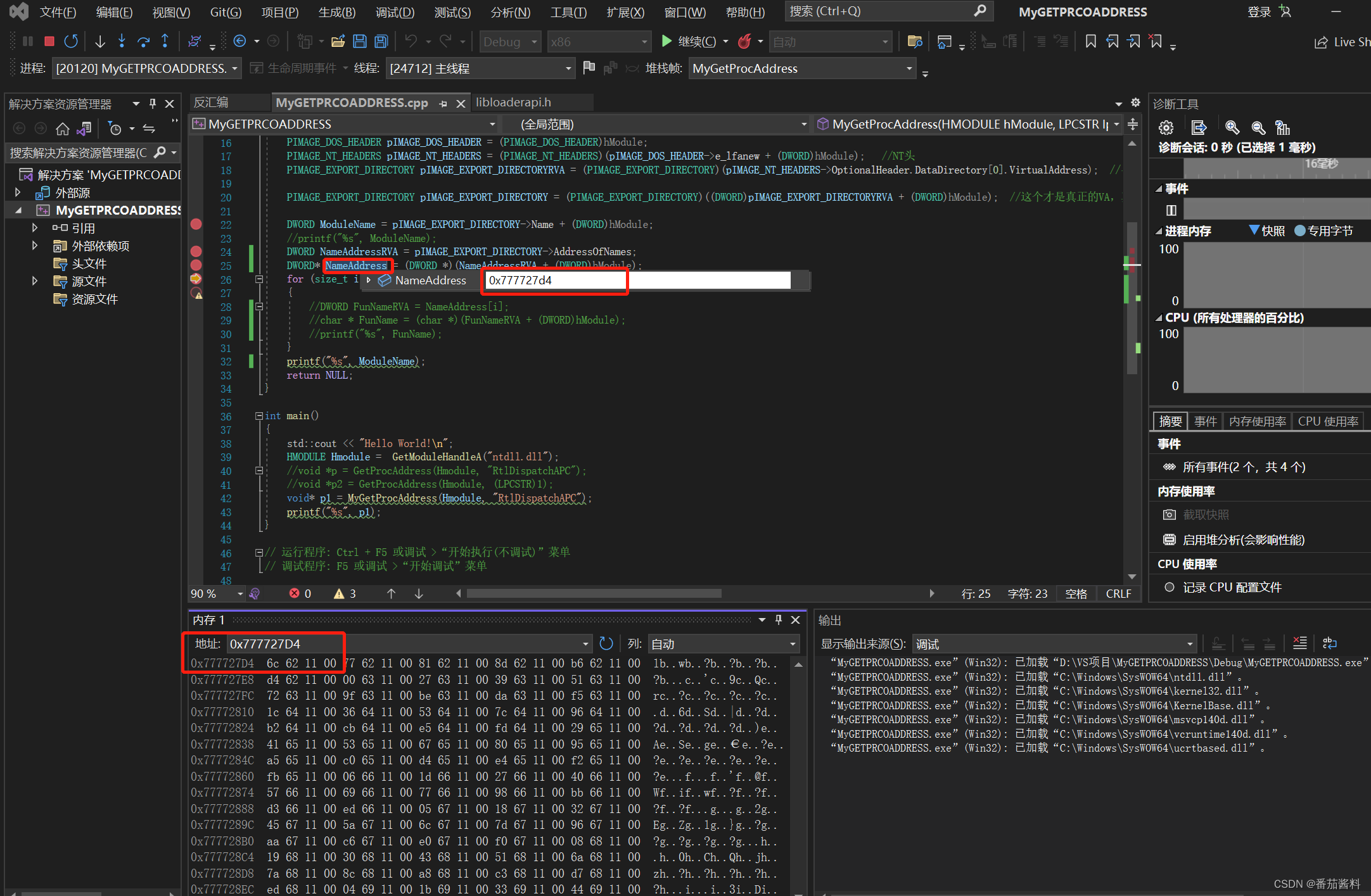Toggle the breakpoint on line 22
The image size is (1371, 896).
click(196, 224)
